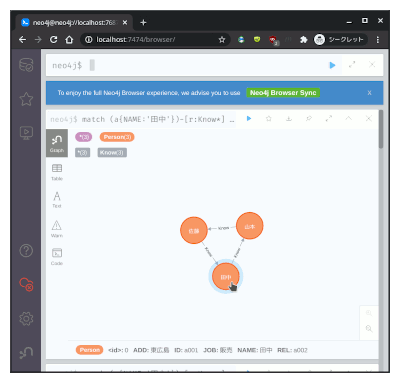Go forward in the browser

tap(38, 40)
